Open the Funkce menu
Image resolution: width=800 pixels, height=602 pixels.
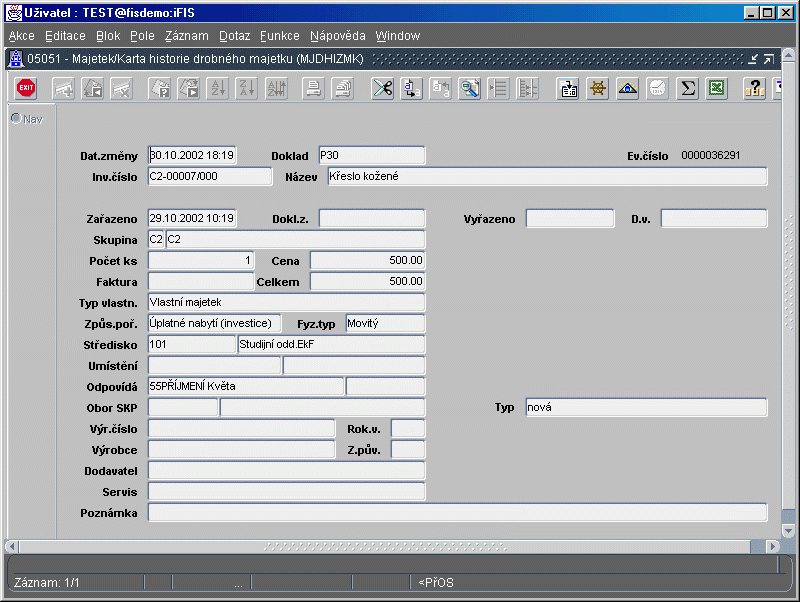(279, 36)
